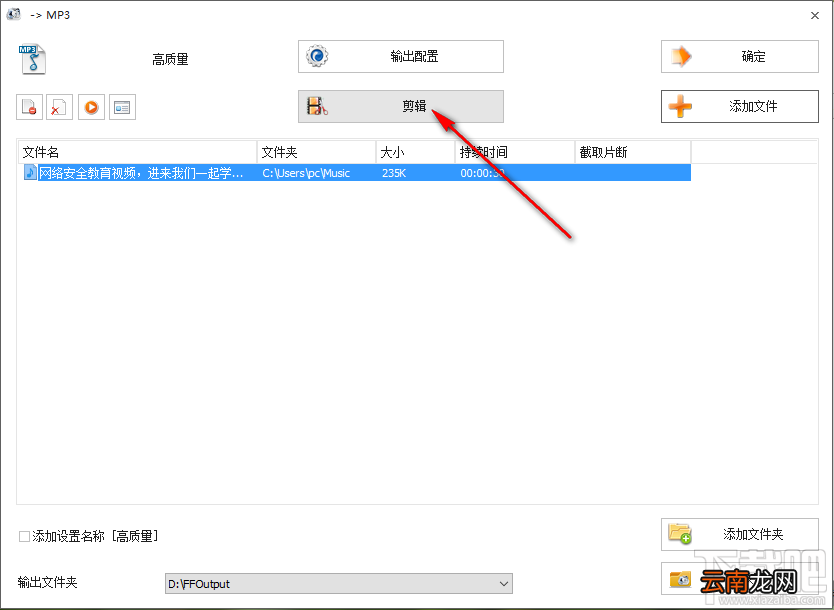
Task: Sort by the 文件夹 column header
Action: coord(316,152)
